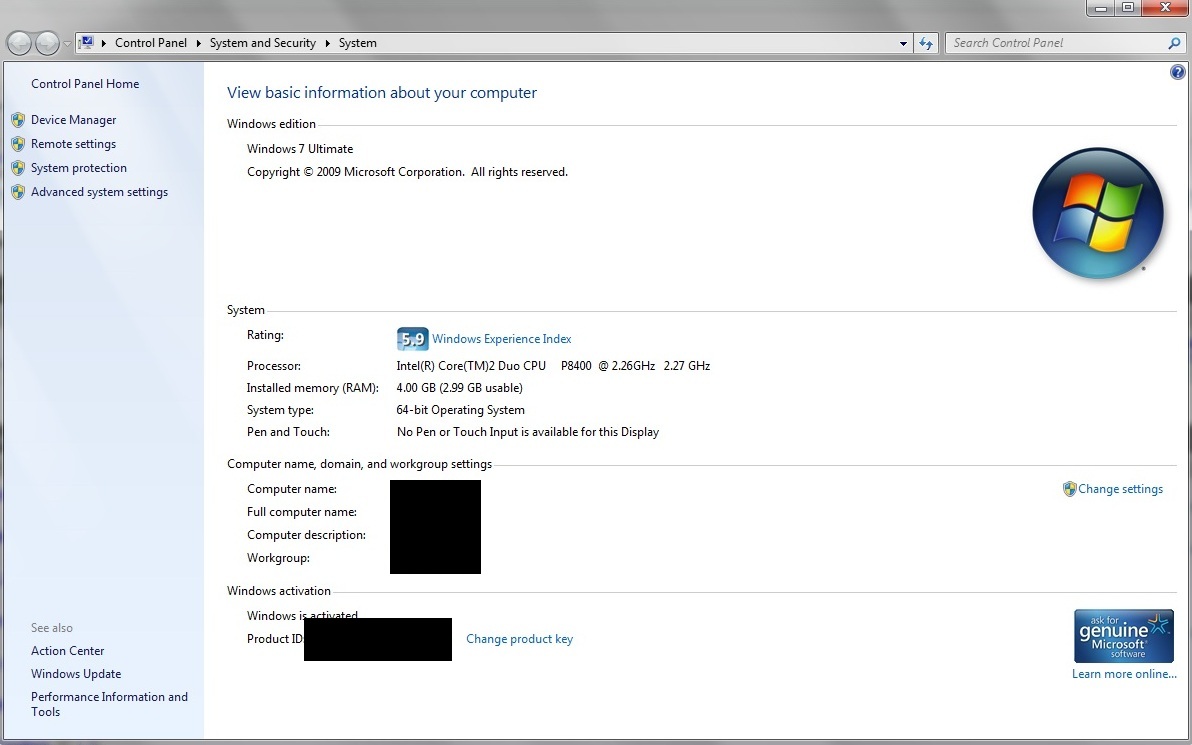Click the genuine Microsoft software badge
Image resolution: width=1192 pixels, height=745 pixels.
1124,636
